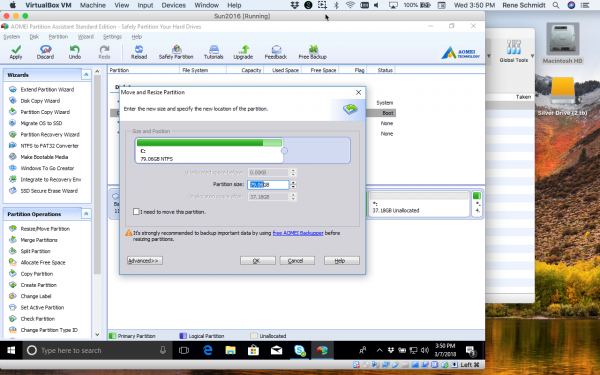
Task: Open the Disk menu
Action: pos(34,37)
